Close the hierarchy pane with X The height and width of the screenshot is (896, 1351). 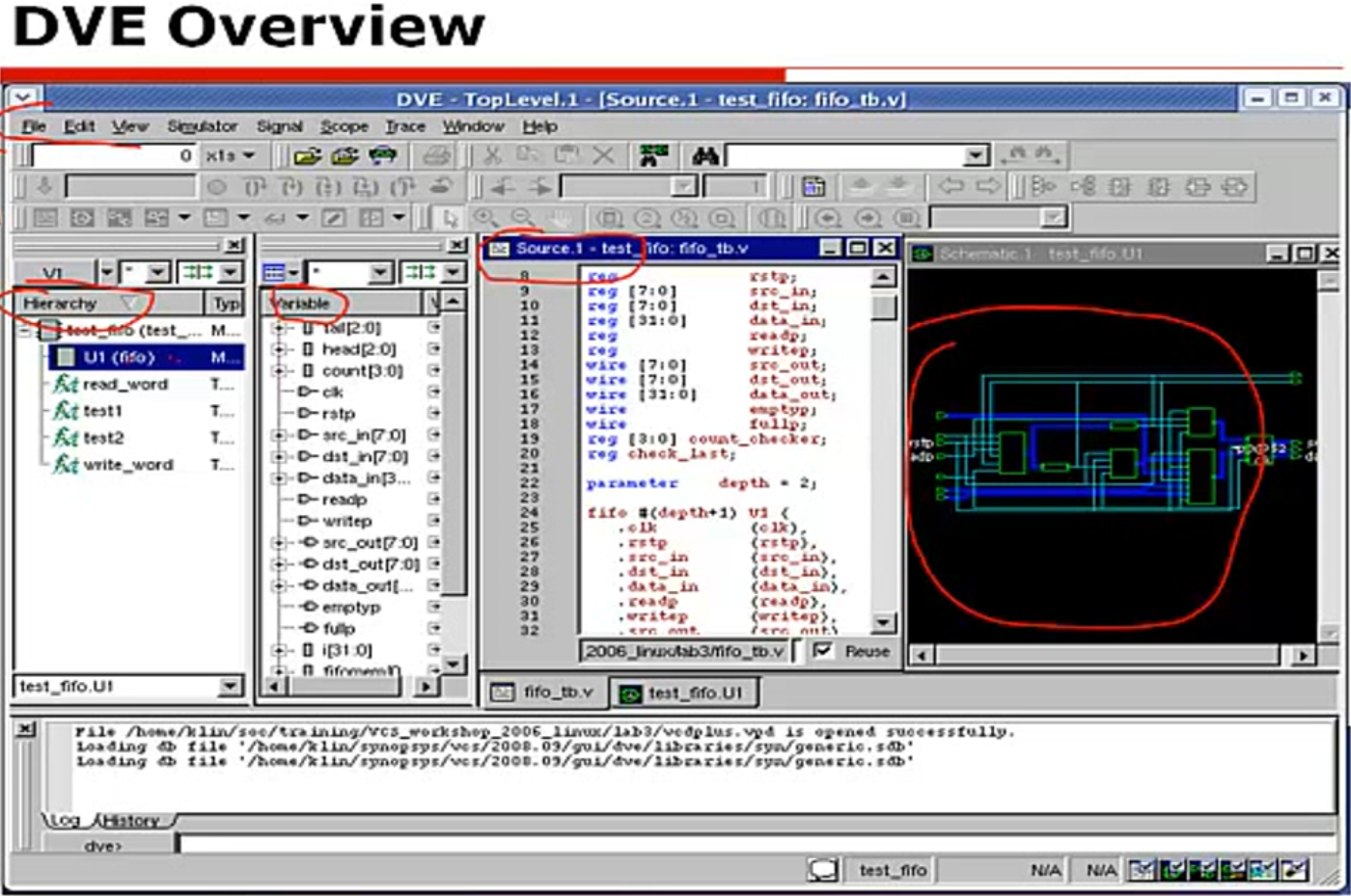[x=234, y=246]
